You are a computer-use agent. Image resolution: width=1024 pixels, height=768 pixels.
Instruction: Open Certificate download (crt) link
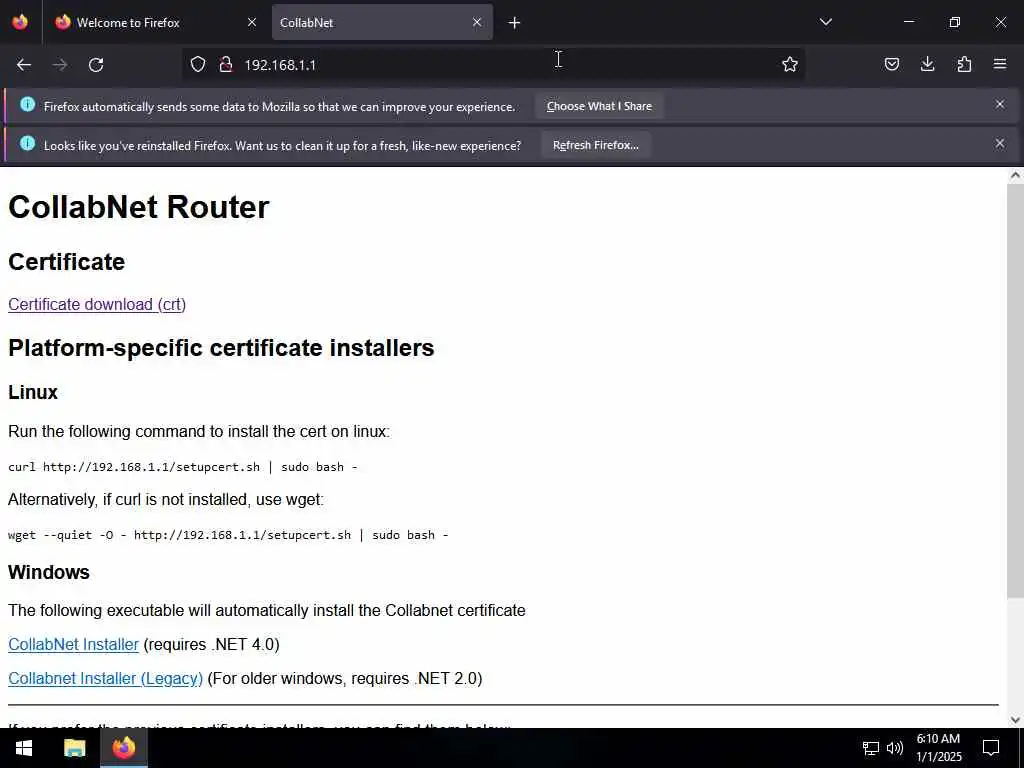(x=97, y=304)
